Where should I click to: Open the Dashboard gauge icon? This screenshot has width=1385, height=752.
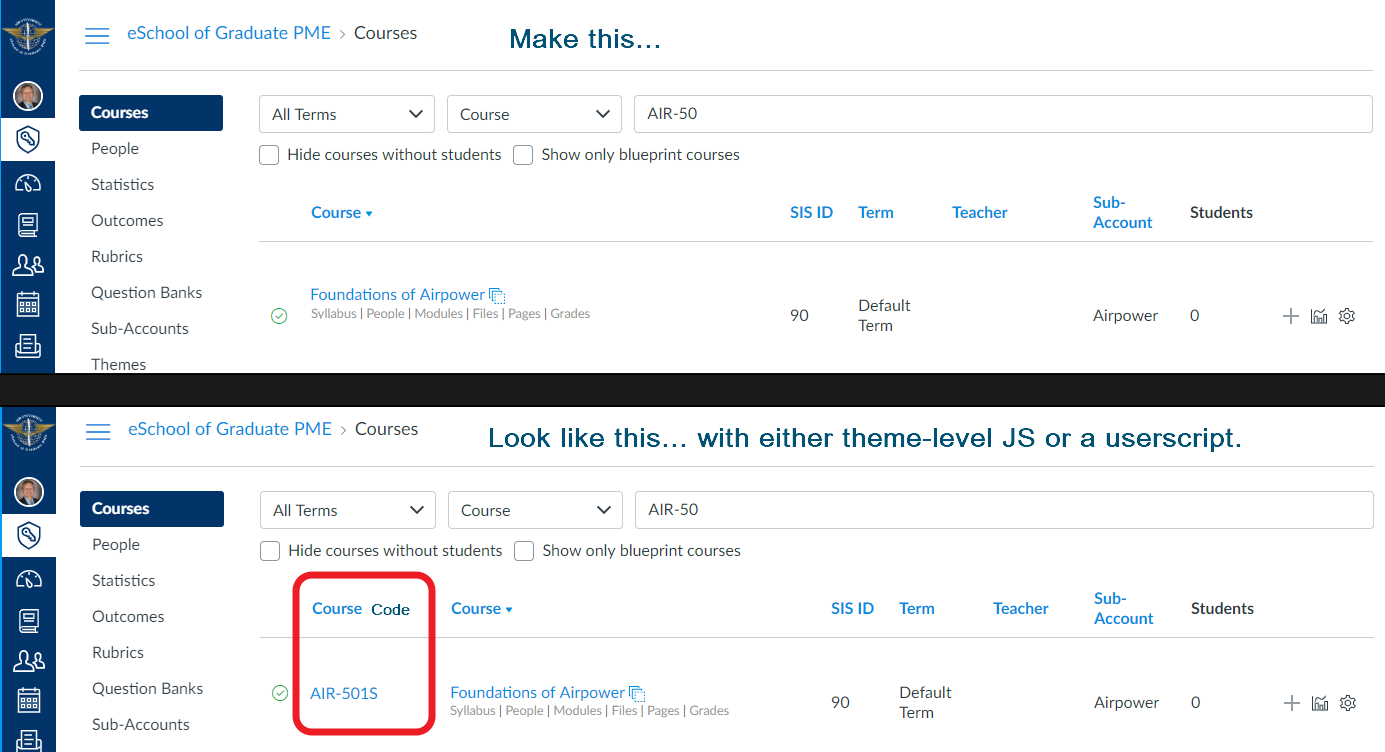(x=28, y=181)
